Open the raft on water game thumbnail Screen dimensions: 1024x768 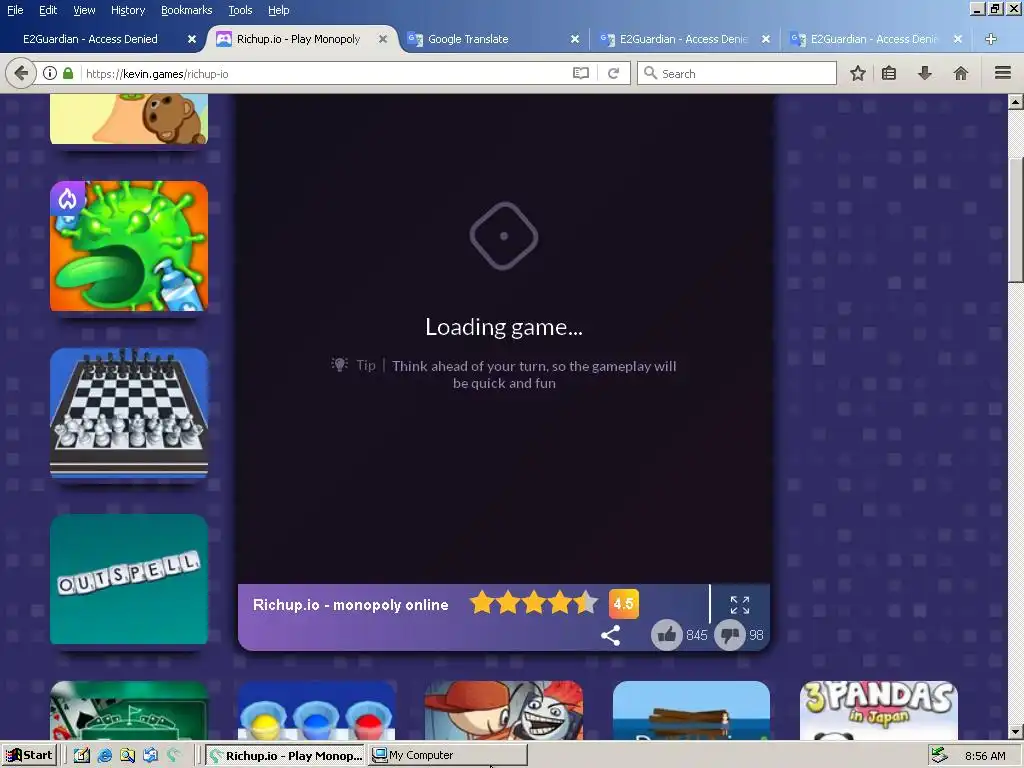[691, 711]
